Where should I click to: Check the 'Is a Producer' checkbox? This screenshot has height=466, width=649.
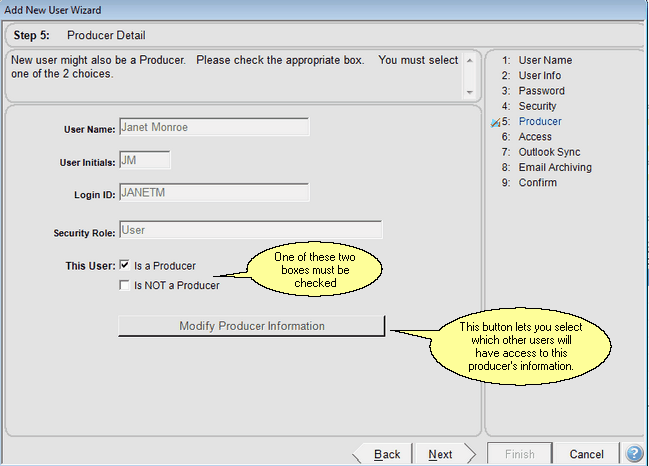click(x=124, y=266)
